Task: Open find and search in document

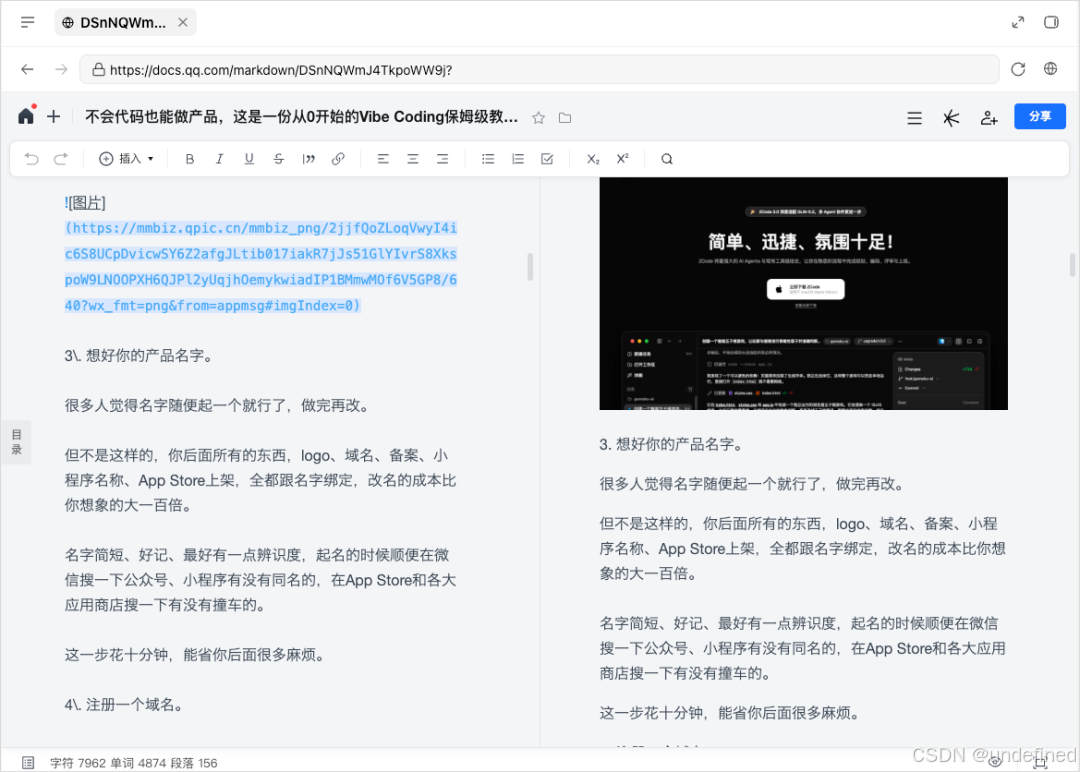Action: [667, 159]
